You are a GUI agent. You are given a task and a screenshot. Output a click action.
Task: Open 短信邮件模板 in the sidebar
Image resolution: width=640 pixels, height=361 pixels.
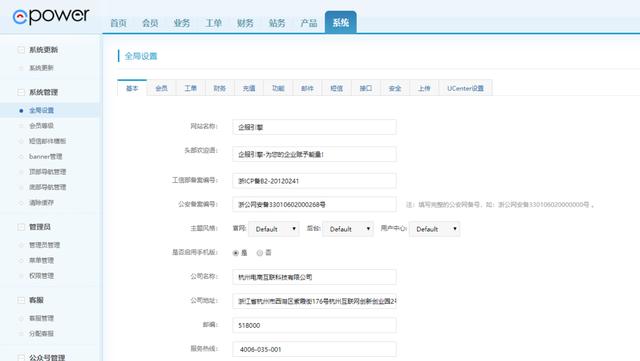pos(47,141)
